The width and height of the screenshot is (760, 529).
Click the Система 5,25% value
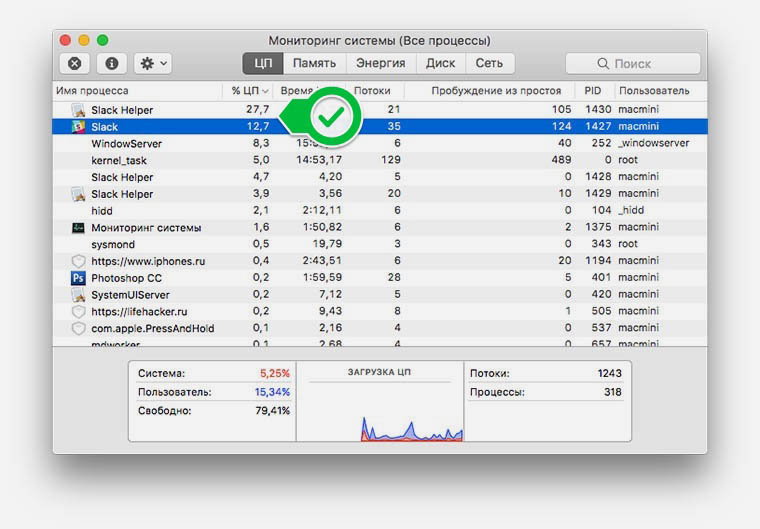coord(275,373)
